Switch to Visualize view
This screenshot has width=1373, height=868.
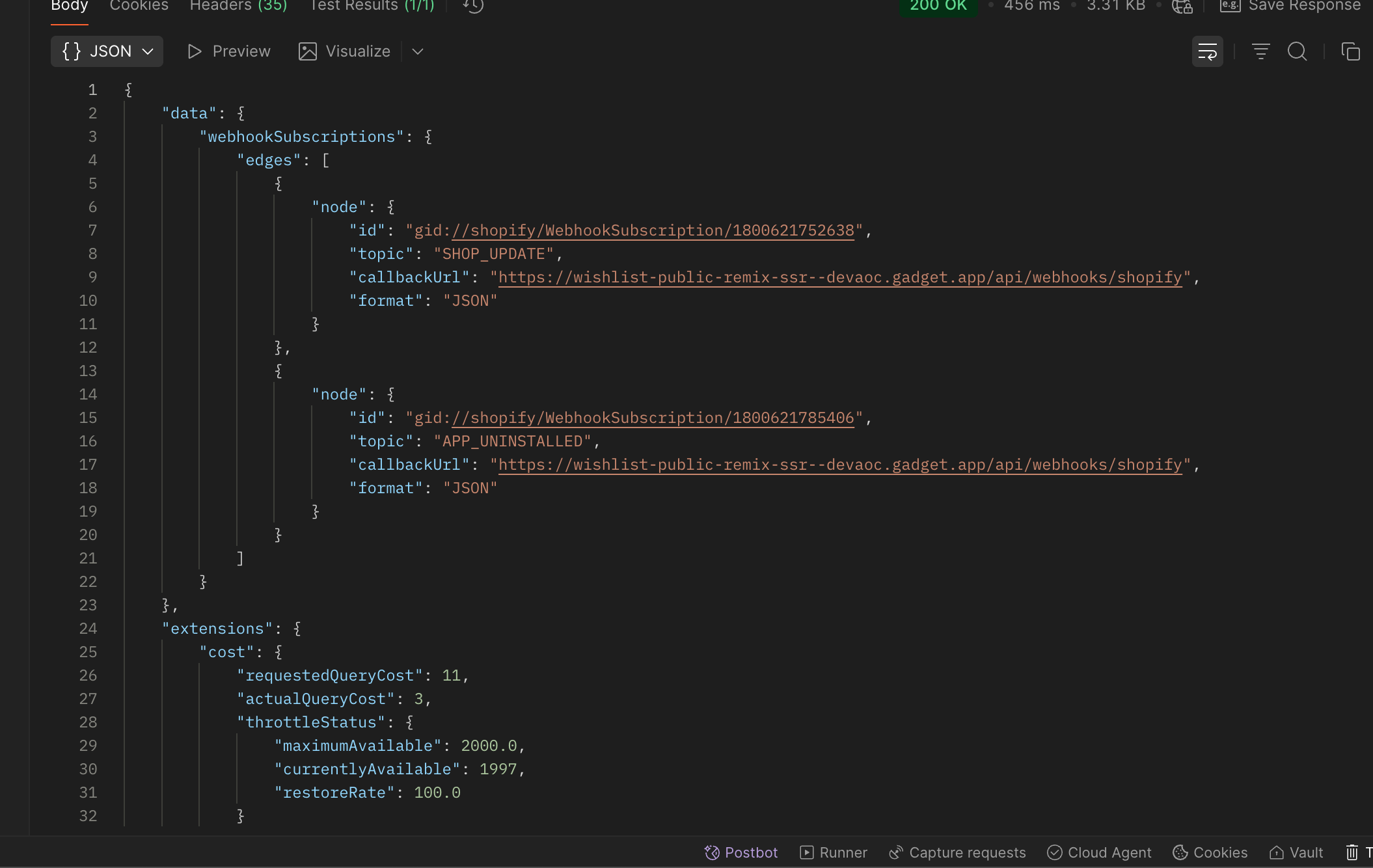(345, 51)
